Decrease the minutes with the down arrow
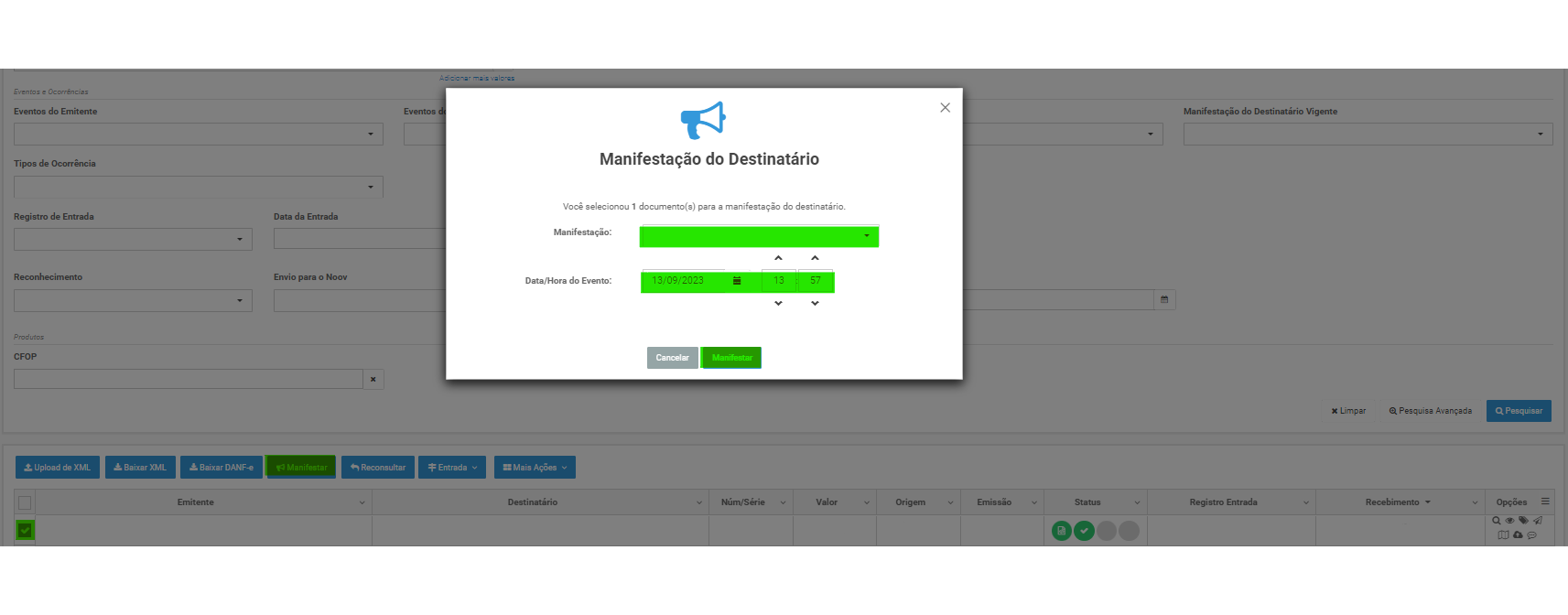The height and width of the screenshot is (615, 1568). click(815, 303)
